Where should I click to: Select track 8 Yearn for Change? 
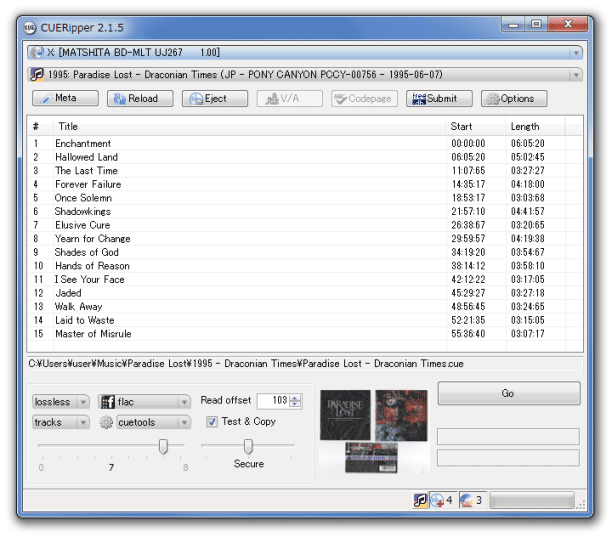coord(304,238)
